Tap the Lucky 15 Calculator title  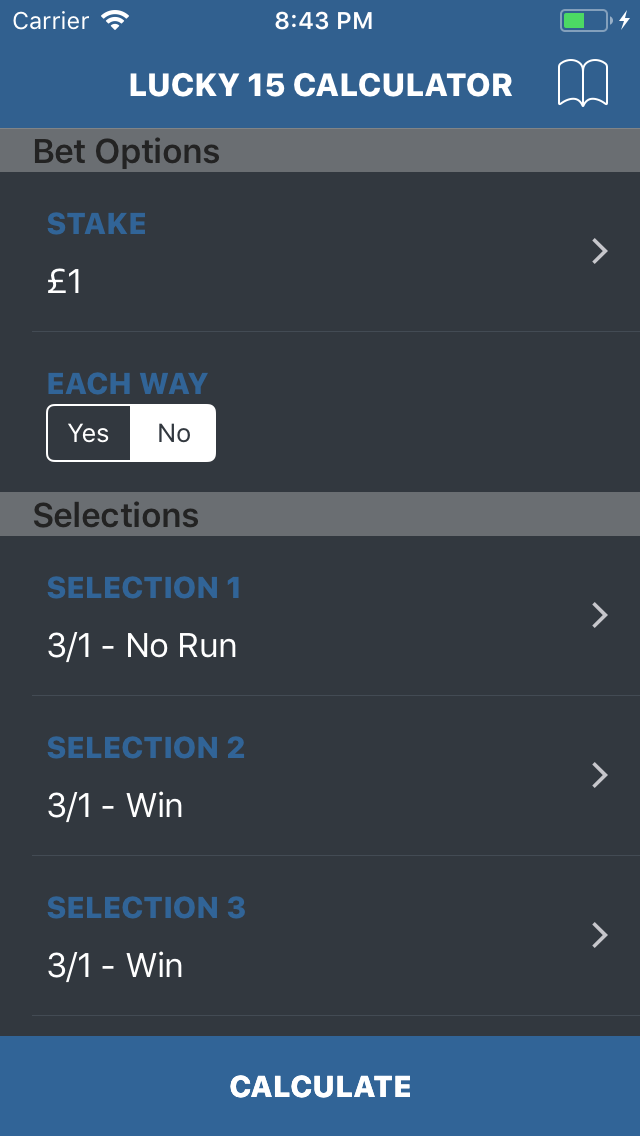pos(320,85)
